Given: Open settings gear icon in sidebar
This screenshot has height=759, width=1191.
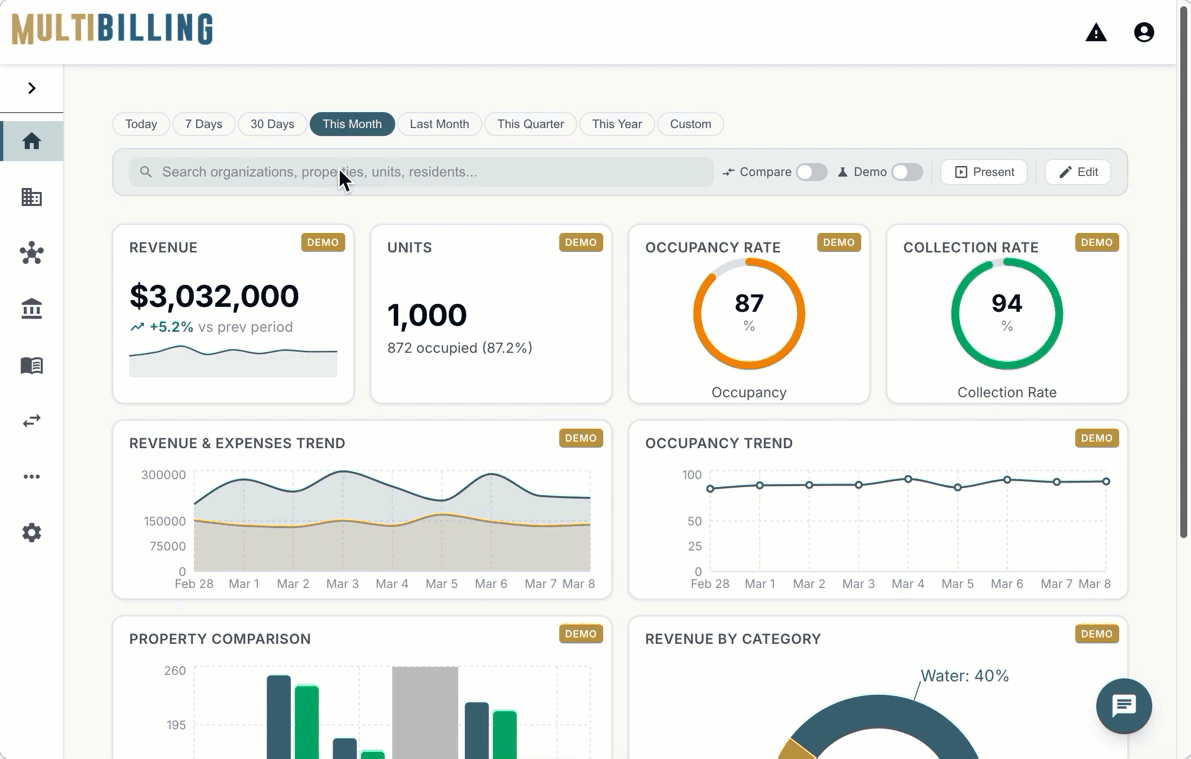Looking at the screenshot, I should [x=32, y=533].
